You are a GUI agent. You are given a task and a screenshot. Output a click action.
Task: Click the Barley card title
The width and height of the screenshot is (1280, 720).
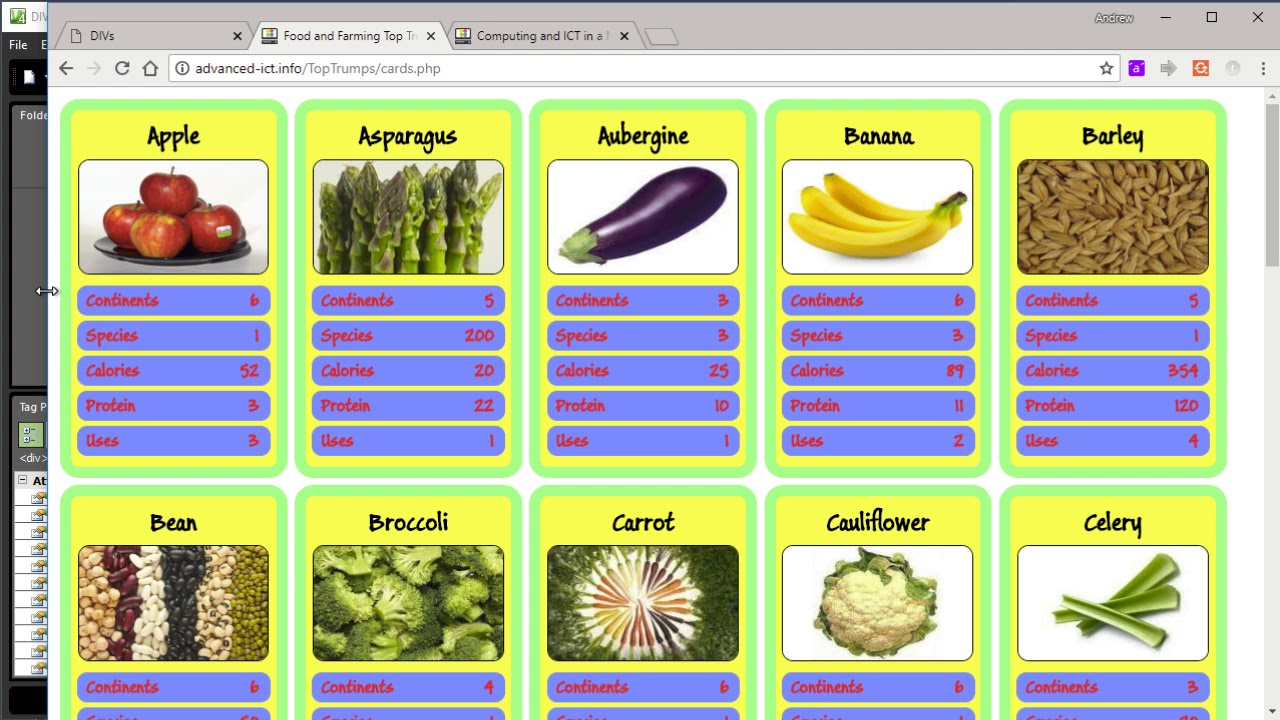tap(1112, 136)
